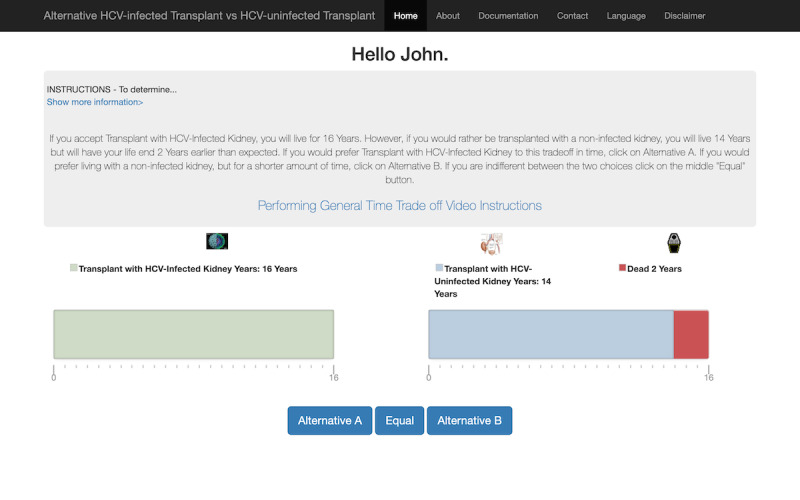This screenshot has width=800, height=500.
Task: Expand 'Show more information' instructions
Action: (x=95, y=102)
